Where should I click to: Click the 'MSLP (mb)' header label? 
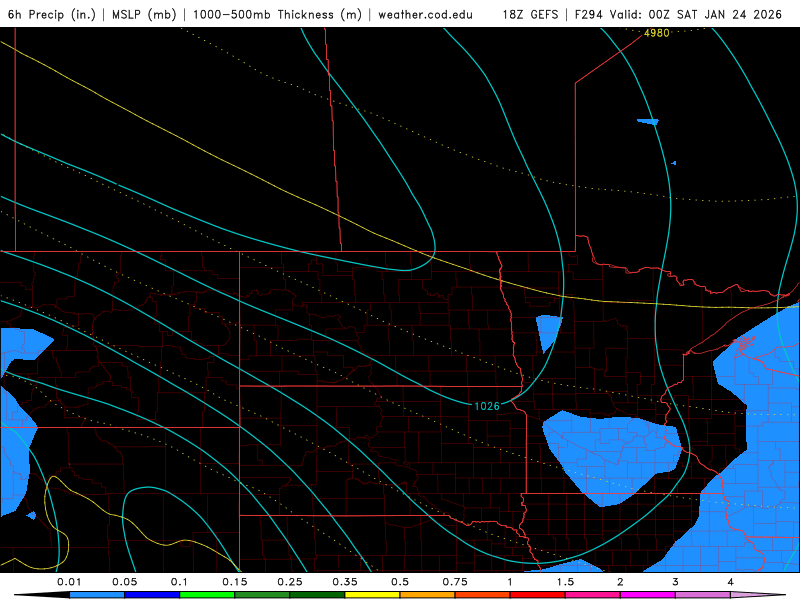[x=144, y=14]
